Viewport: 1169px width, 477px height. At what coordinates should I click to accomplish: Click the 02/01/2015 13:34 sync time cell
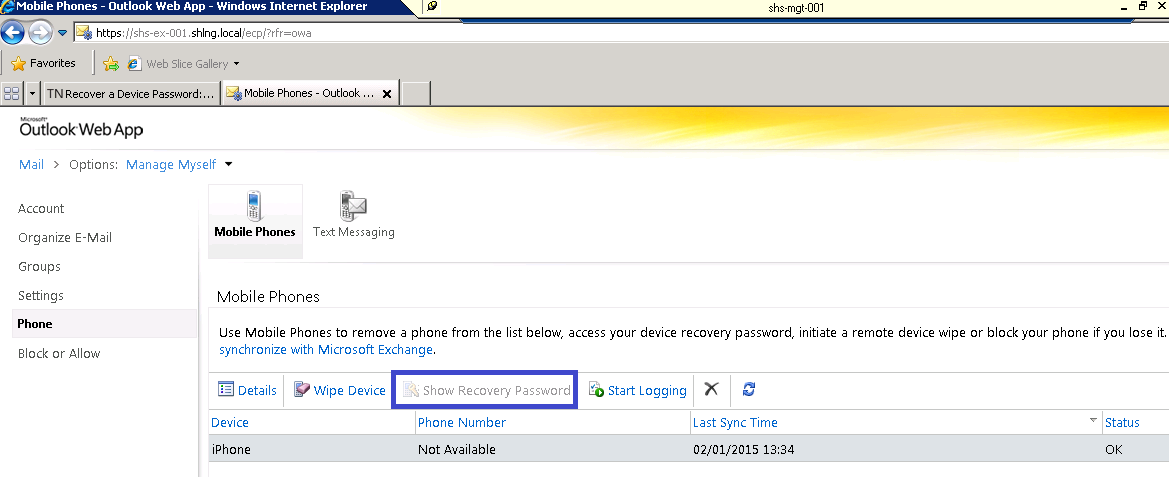pyautogui.click(x=743, y=449)
